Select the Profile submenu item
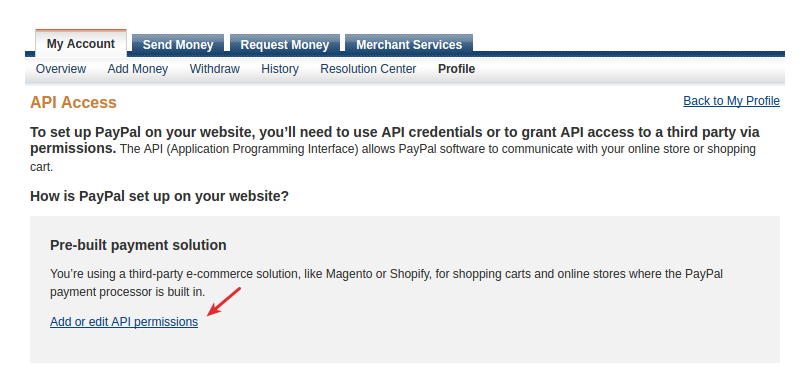The width and height of the screenshot is (811, 382). (457, 69)
